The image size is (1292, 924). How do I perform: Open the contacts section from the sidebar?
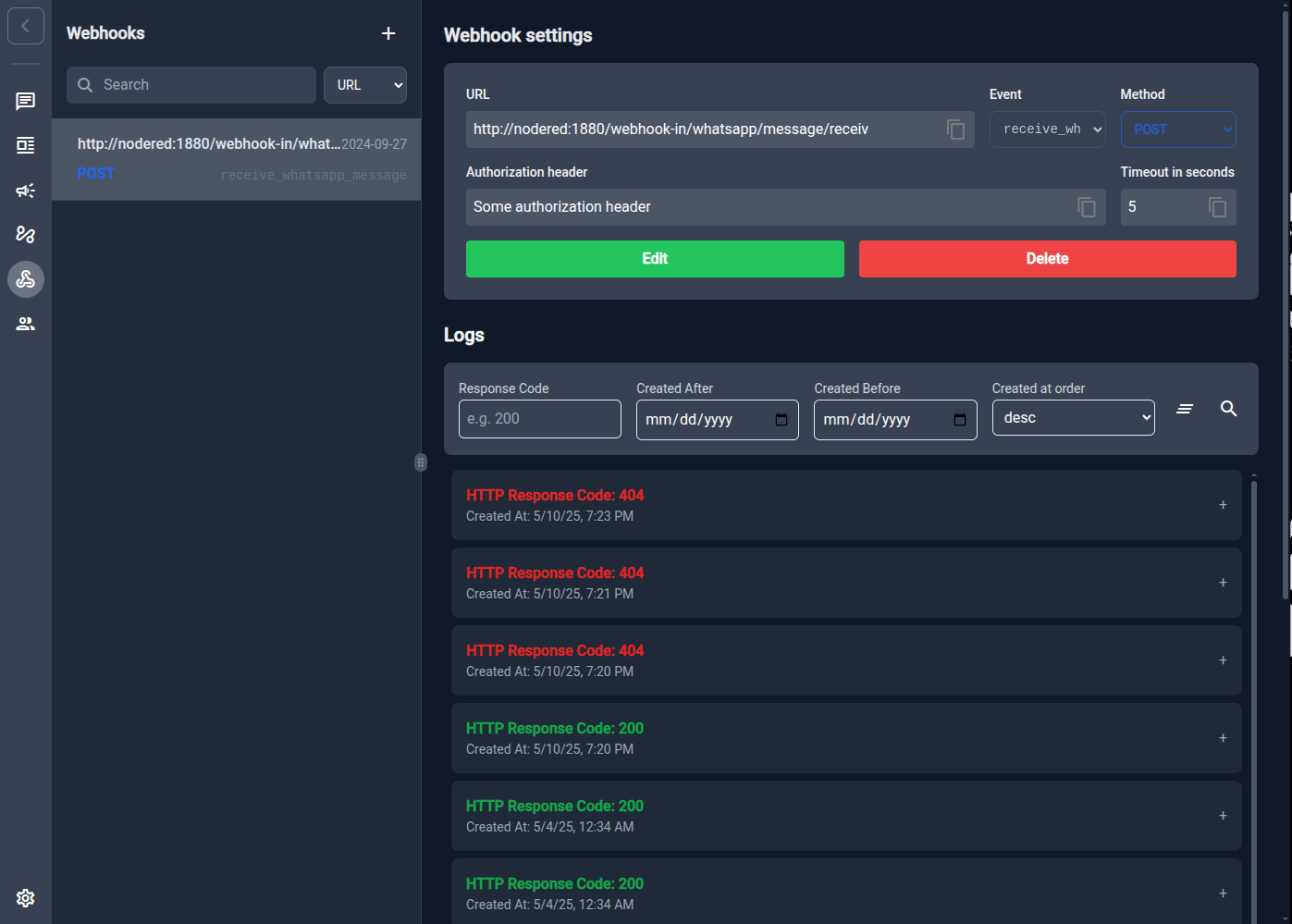pyautogui.click(x=26, y=323)
